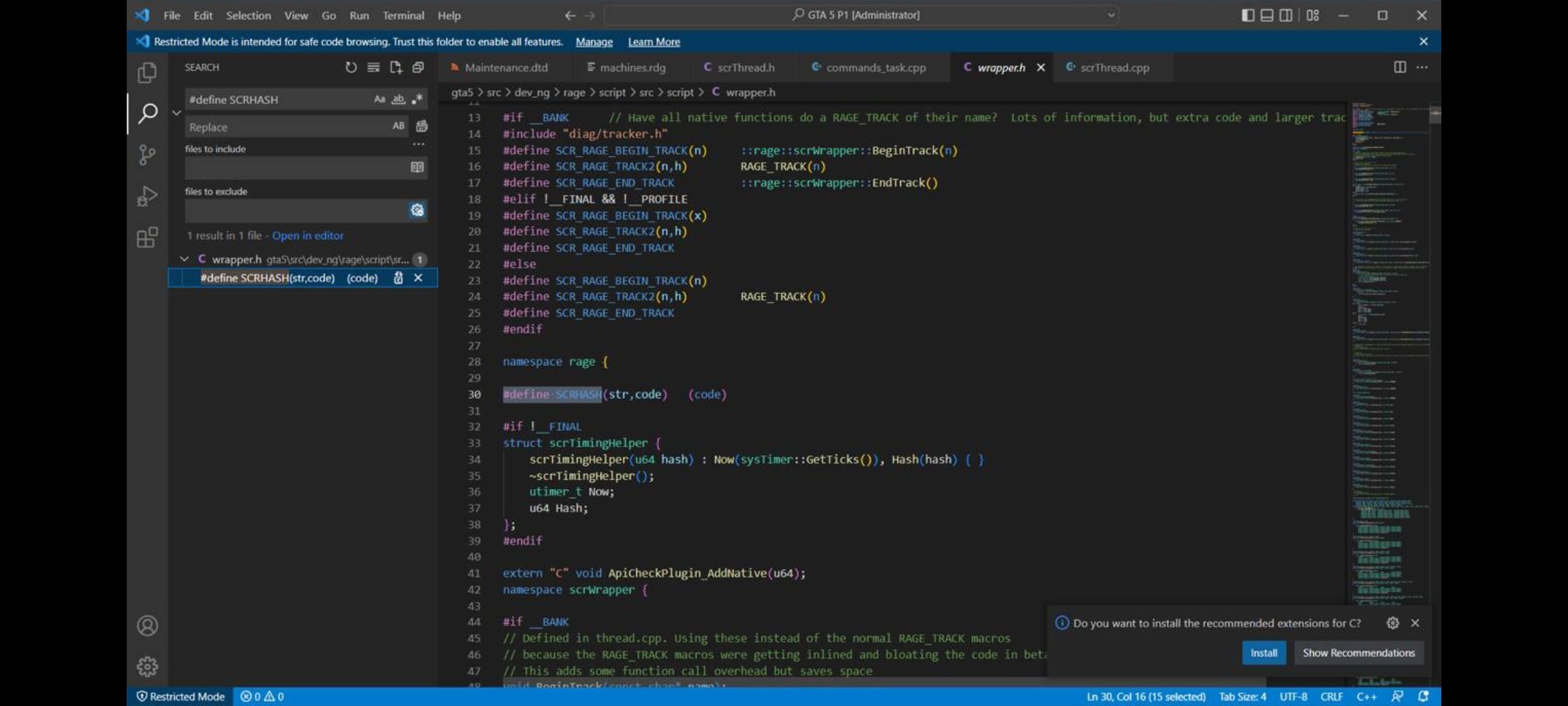The width and height of the screenshot is (1568, 706).
Task: Toggle Match Whole Word option
Action: pos(398,99)
